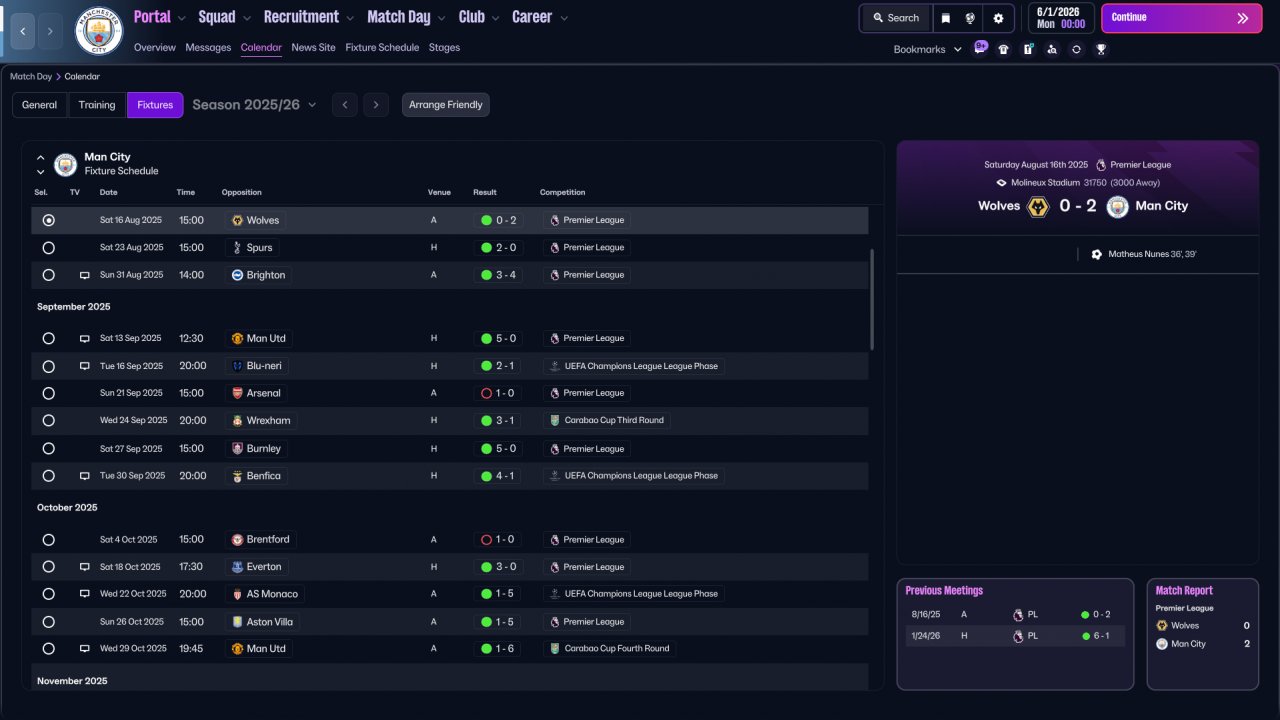Open the date and time display

[1059, 18]
